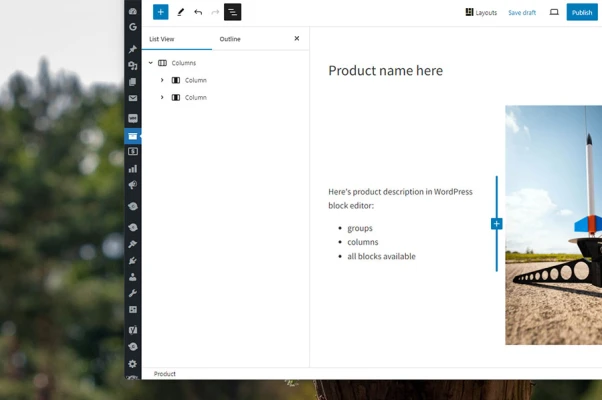Open Pages icon in admin sidebar
The image size is (602, 400).
(x=133, y=82)
